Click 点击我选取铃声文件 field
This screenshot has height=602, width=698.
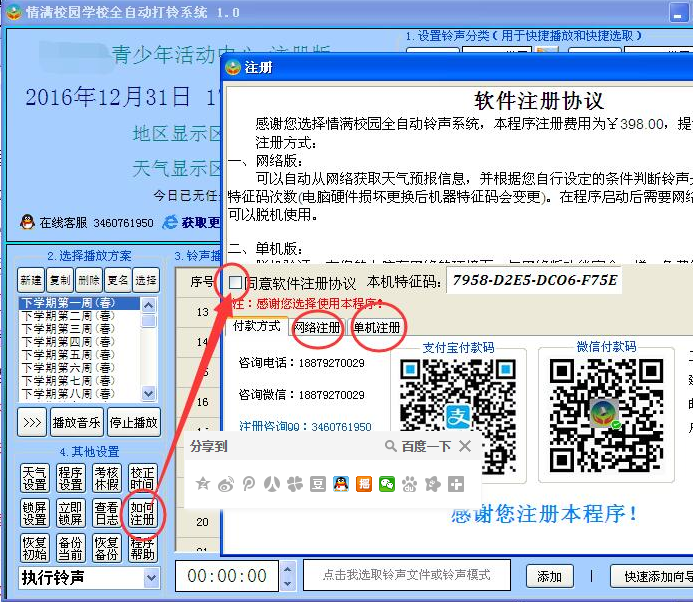coord(407,575)
